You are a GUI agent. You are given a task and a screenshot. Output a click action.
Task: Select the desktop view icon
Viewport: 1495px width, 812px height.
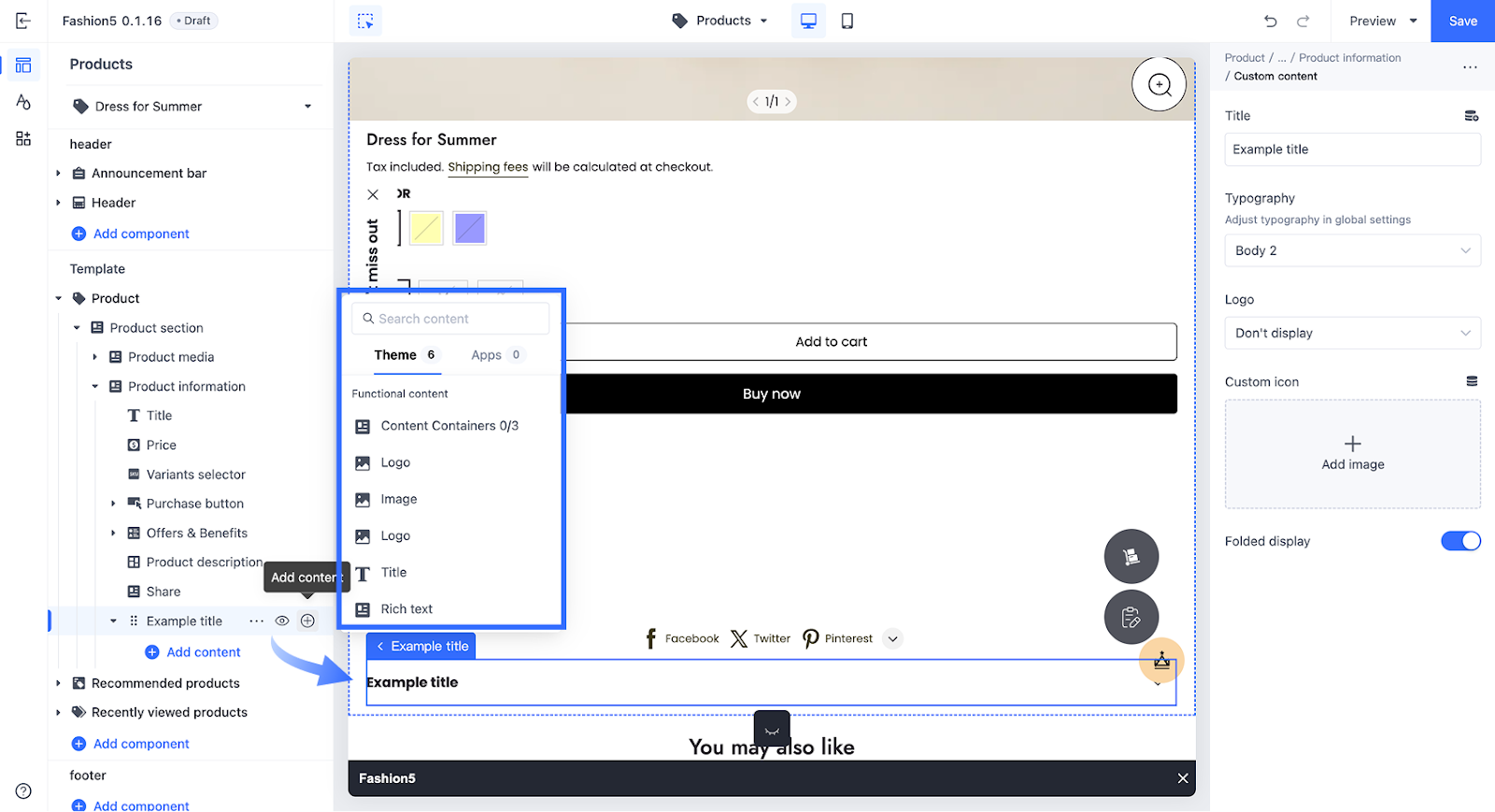pos(808,21)
